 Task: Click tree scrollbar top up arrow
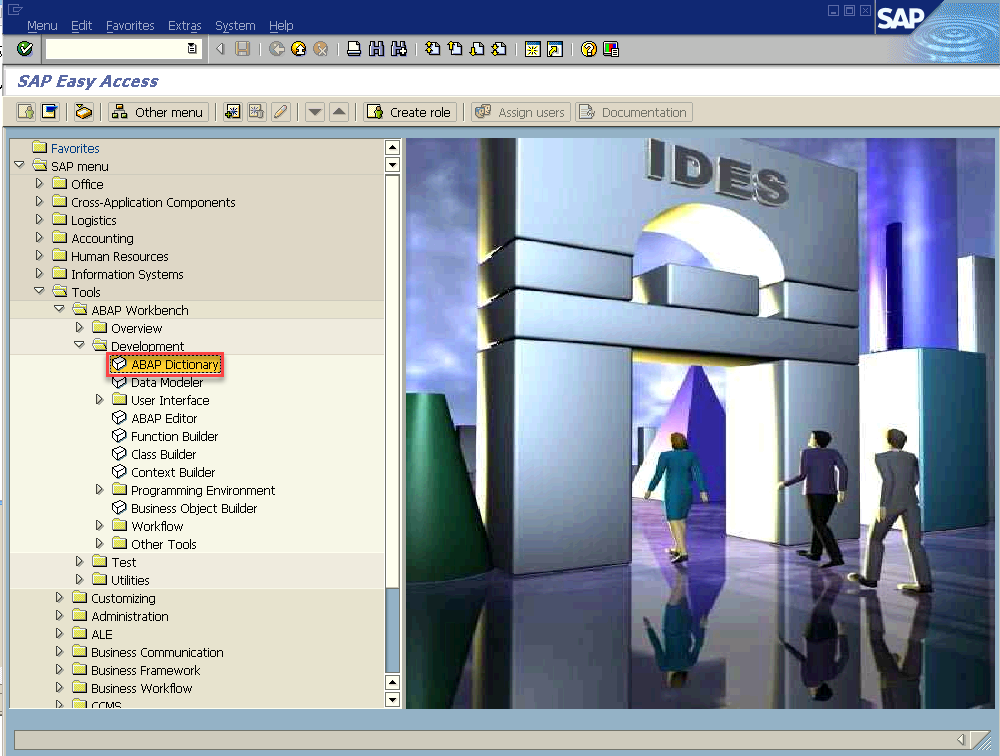[392, 147]
